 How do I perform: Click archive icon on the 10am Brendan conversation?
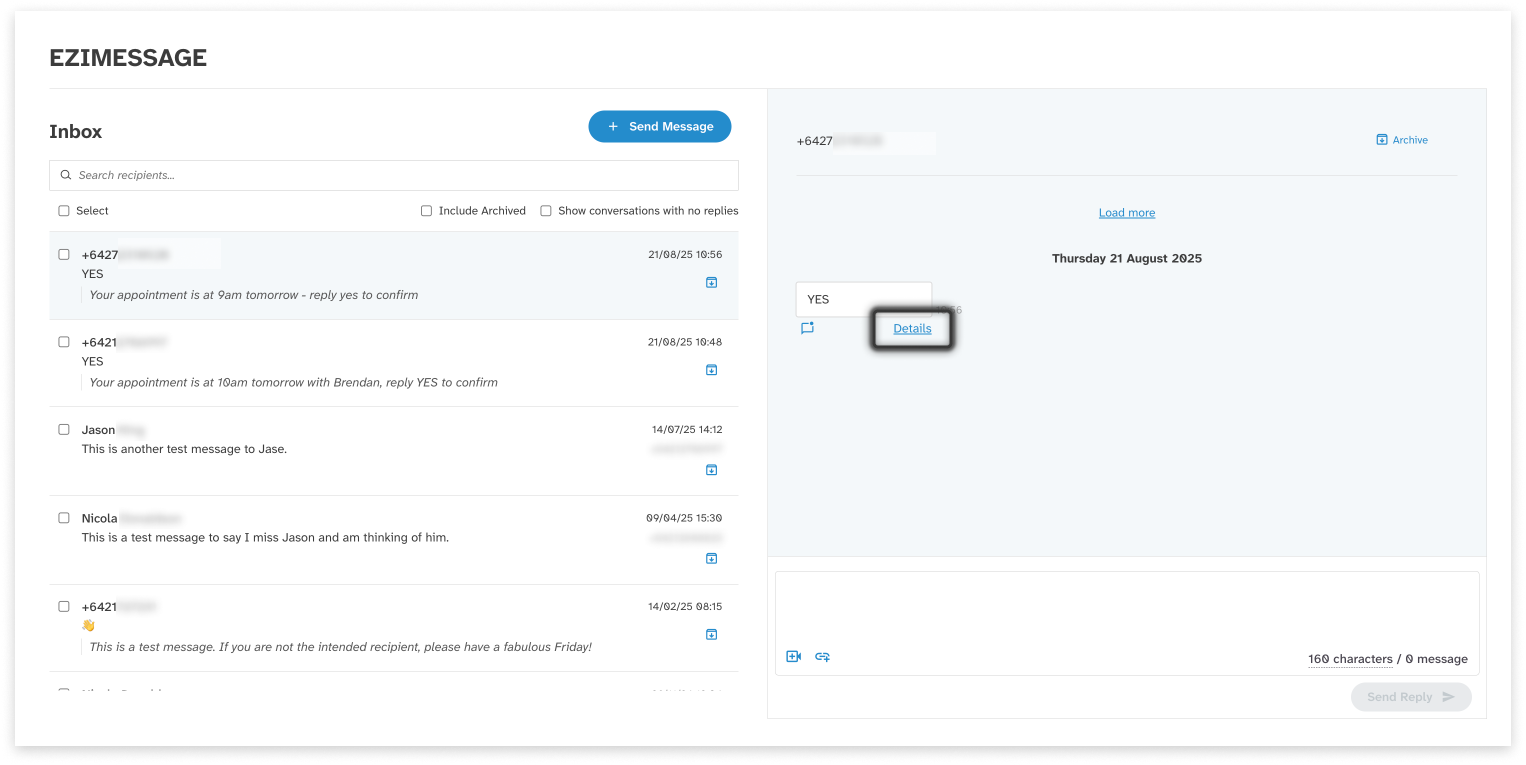click(x=711, y=370)
